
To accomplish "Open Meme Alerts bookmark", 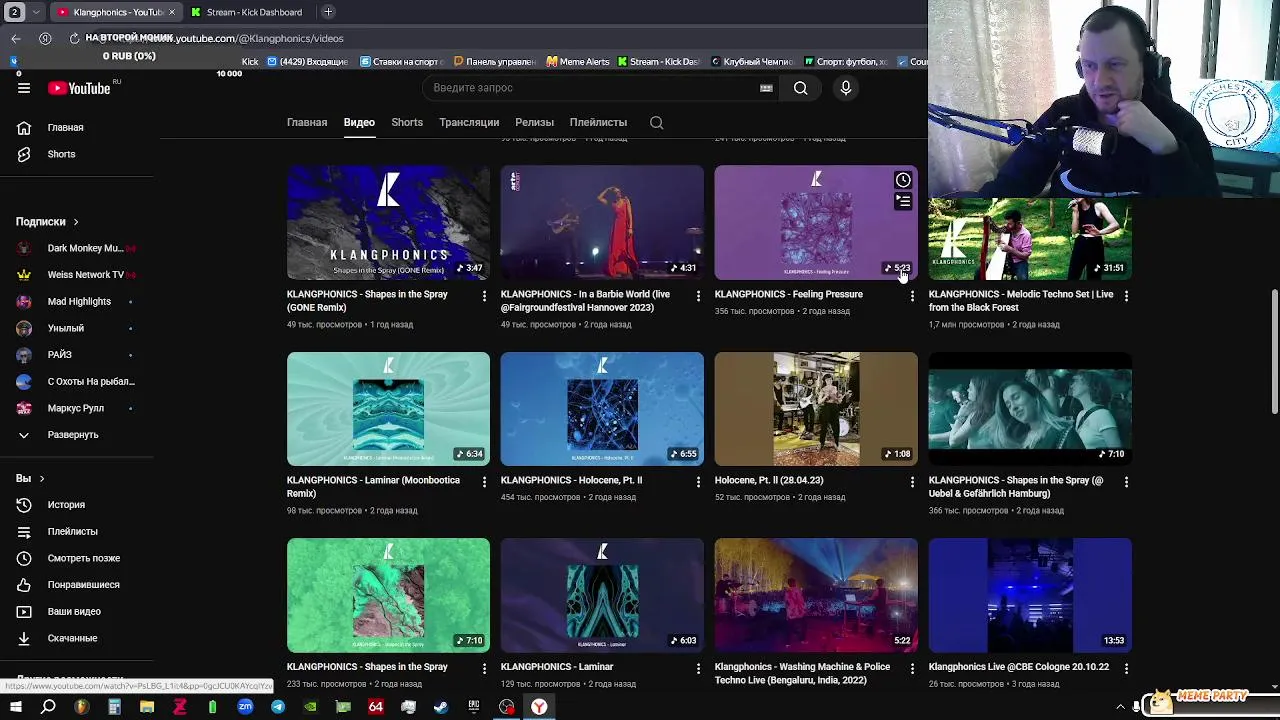I will coord(579,62).
